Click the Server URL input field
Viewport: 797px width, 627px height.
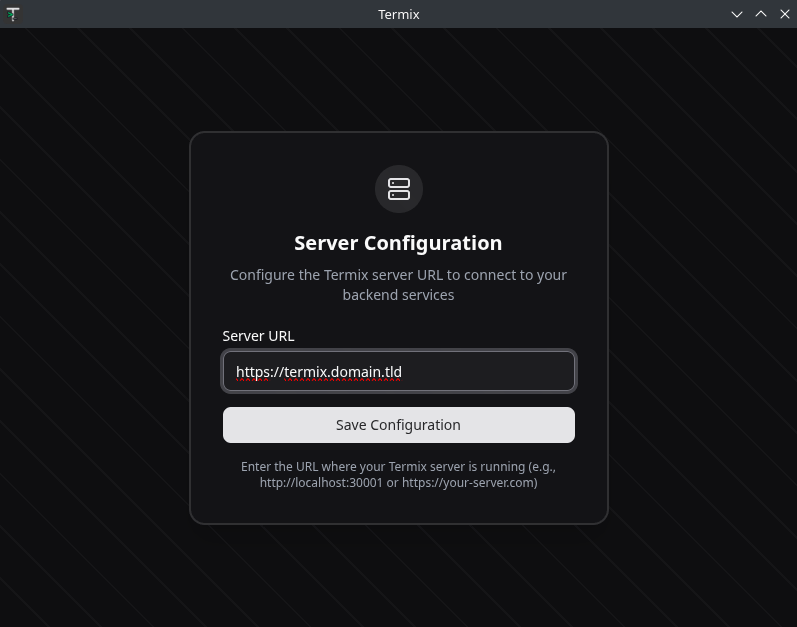coord(398,371)
